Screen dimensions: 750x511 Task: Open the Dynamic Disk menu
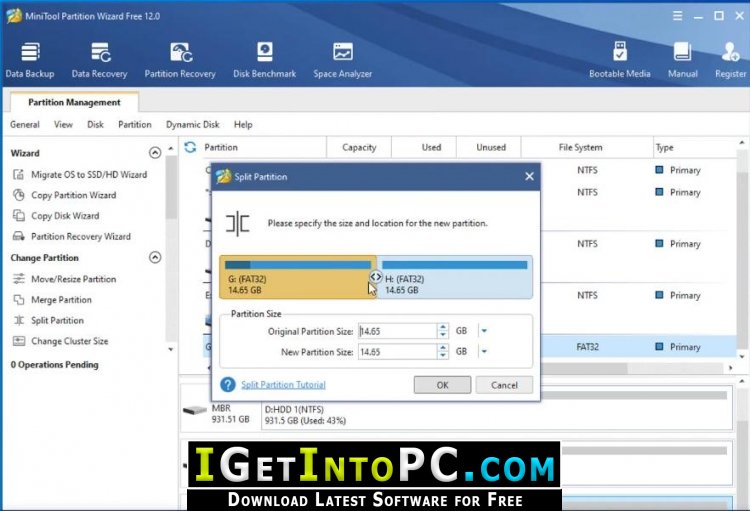193,124
